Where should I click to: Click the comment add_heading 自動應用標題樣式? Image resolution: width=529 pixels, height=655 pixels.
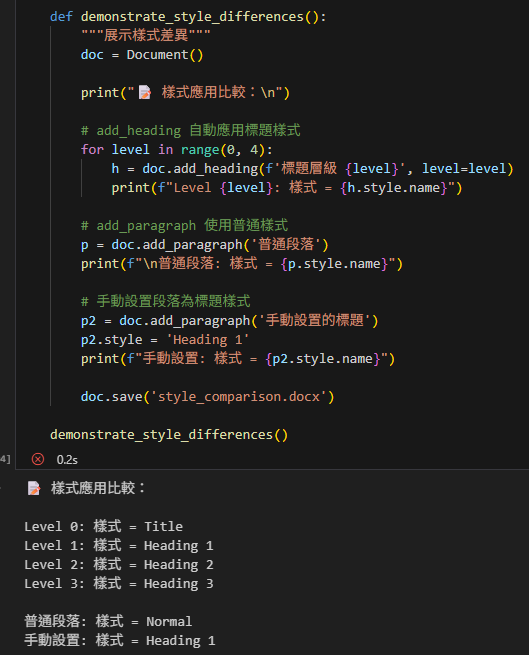point(191,130)
